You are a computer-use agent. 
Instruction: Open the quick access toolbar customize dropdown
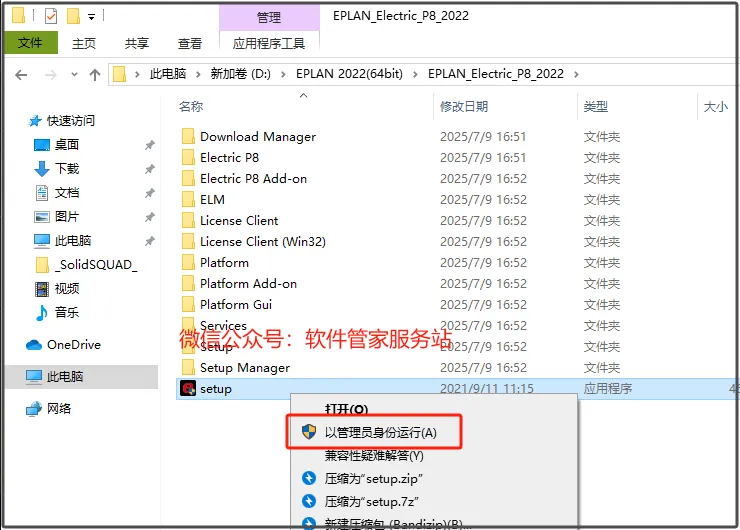pos(92,17)
